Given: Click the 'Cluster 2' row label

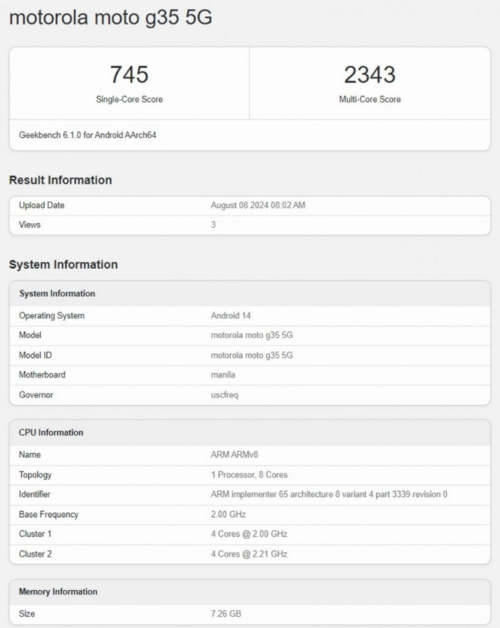Looking at the screenshot, I should [35, 554].
